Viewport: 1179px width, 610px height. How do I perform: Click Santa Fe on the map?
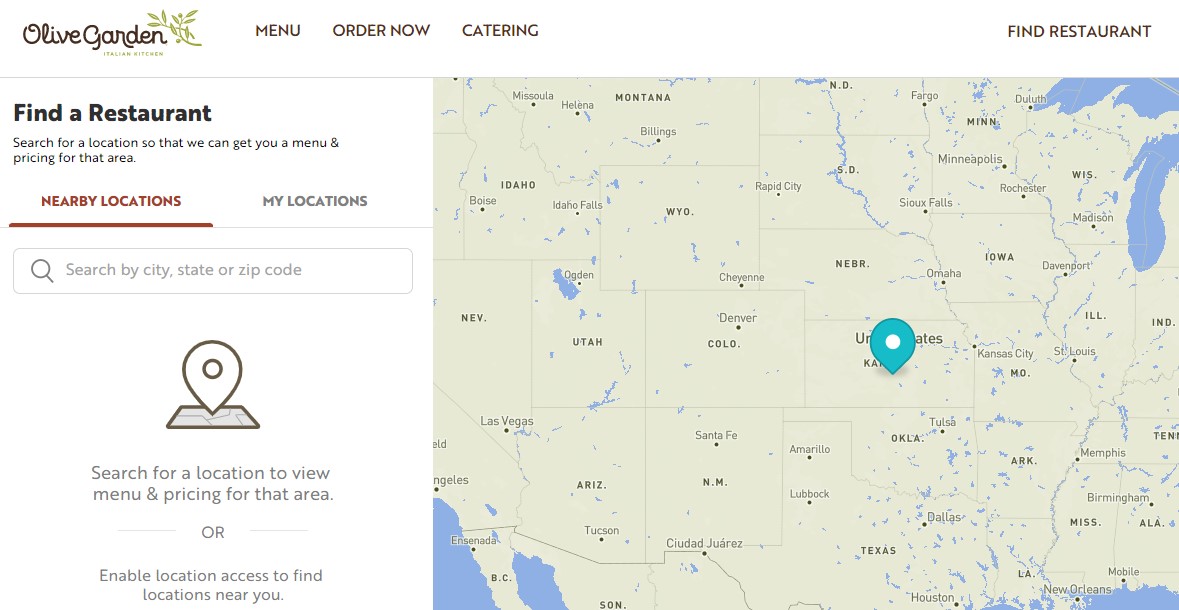[x=716, y=436]
